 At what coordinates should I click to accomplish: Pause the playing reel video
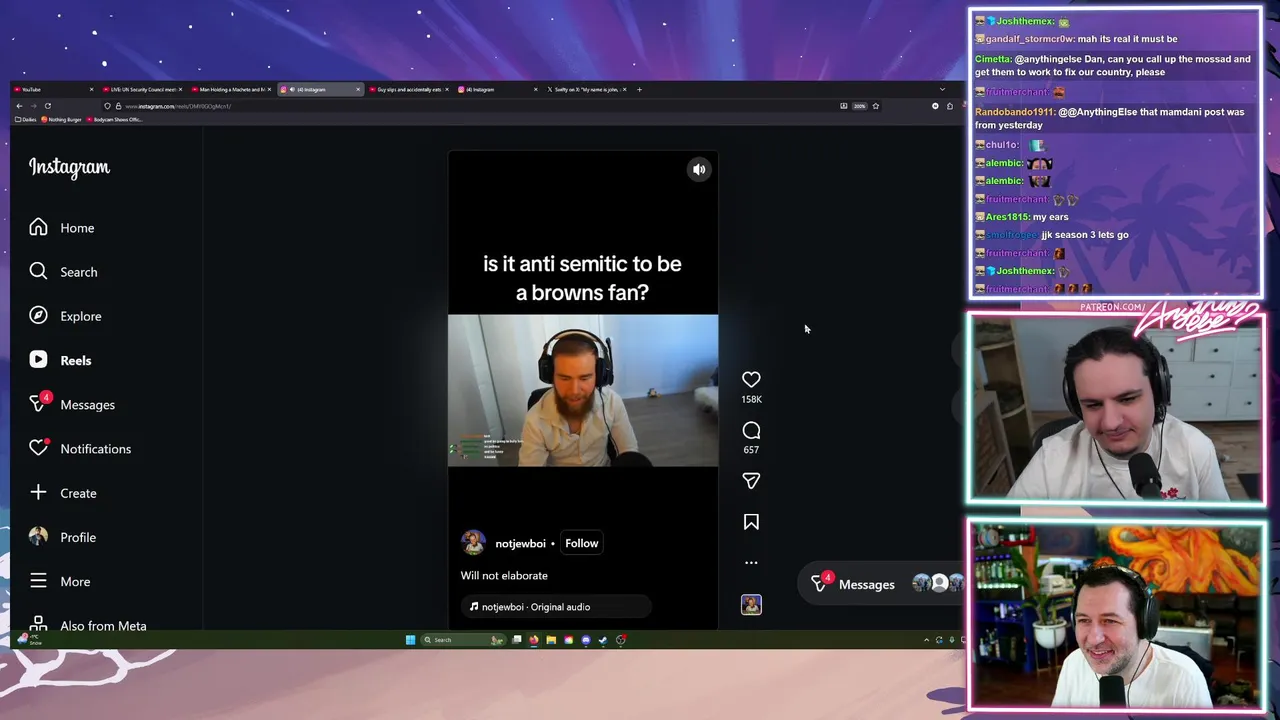pyautogui.click(x=583, y=390)
